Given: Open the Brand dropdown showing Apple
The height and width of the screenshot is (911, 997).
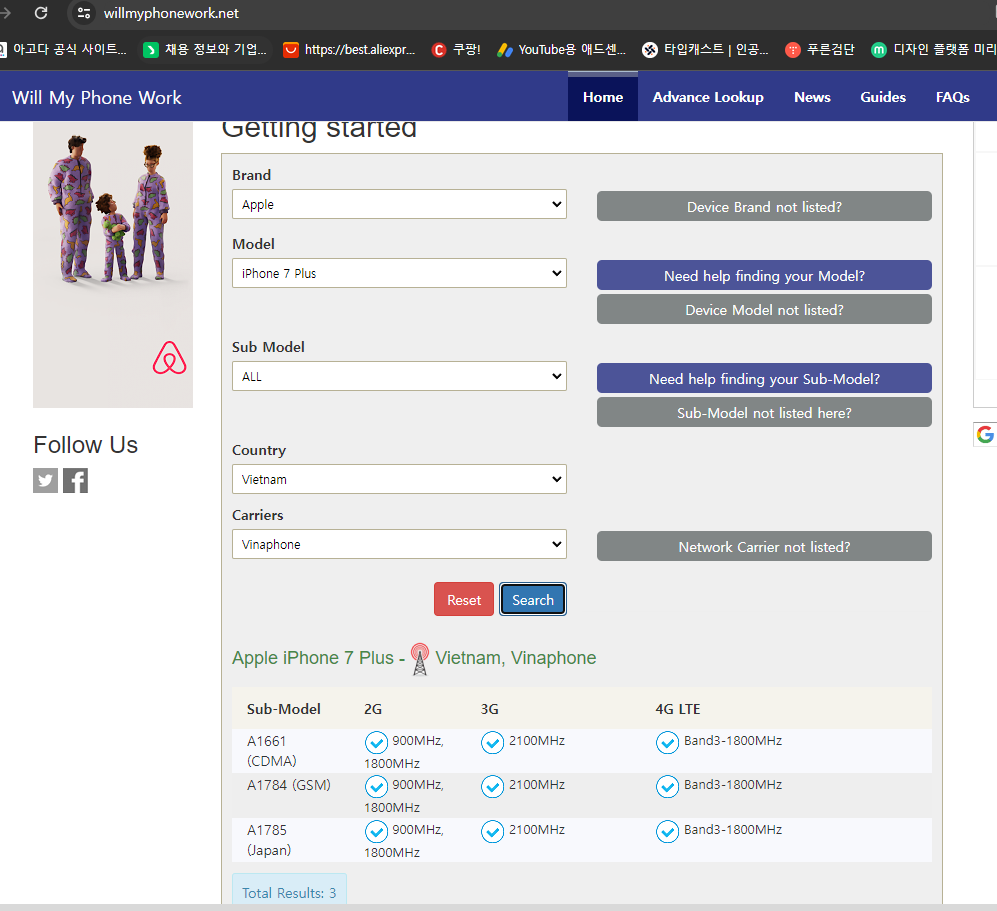Looking at the screenshot, I should 399,204.
